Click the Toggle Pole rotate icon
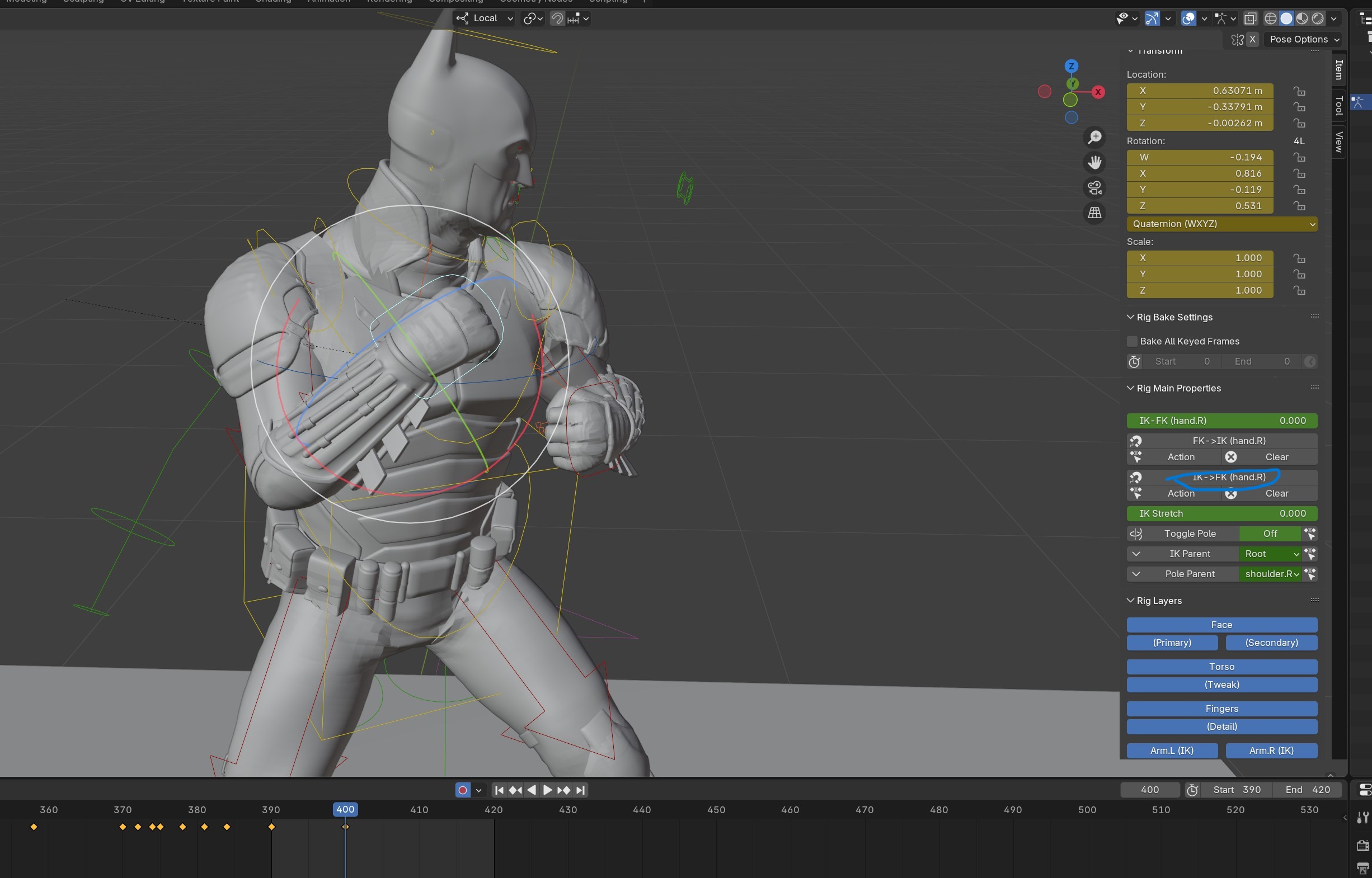This screenshot has height=878, width=1372. click(x=1135, y=534)
